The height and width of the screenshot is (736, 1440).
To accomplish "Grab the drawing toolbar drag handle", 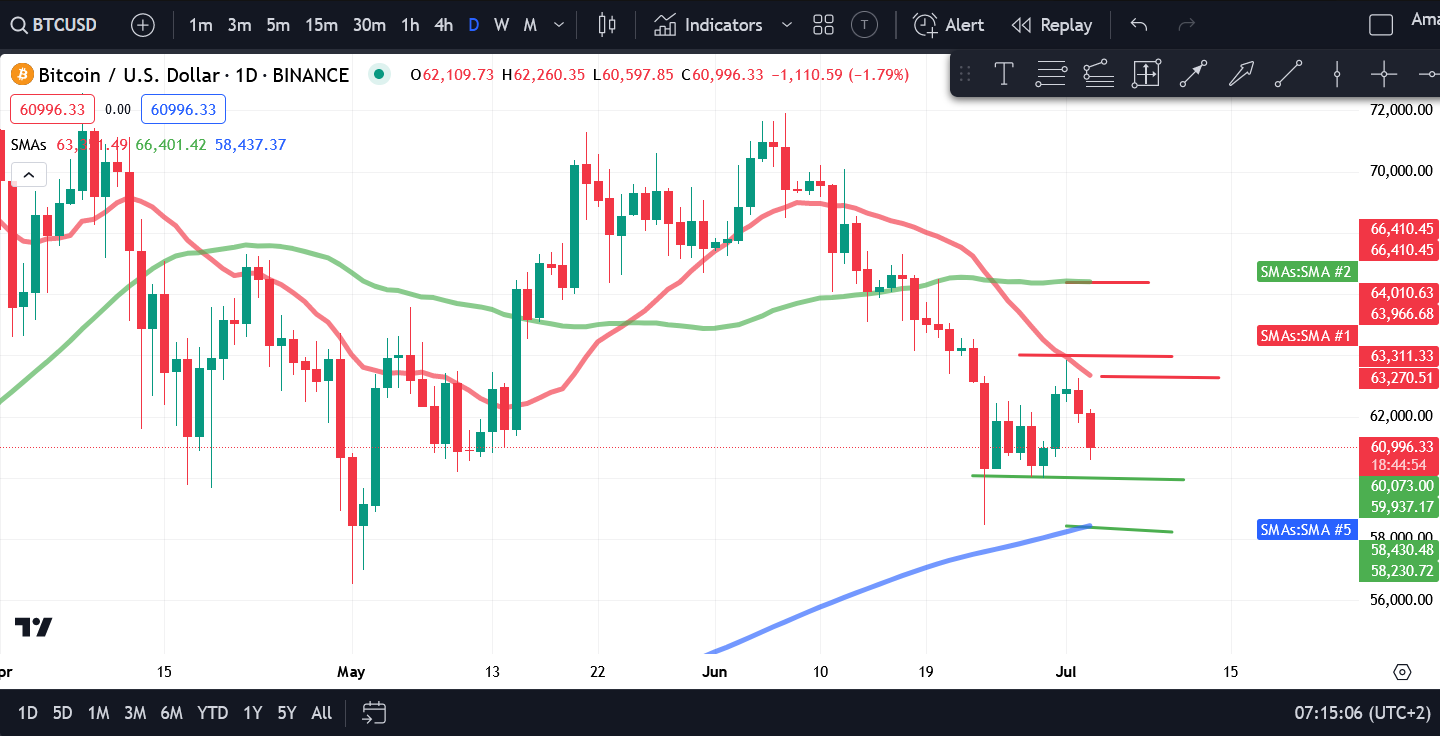I will (x=965, y=73).
